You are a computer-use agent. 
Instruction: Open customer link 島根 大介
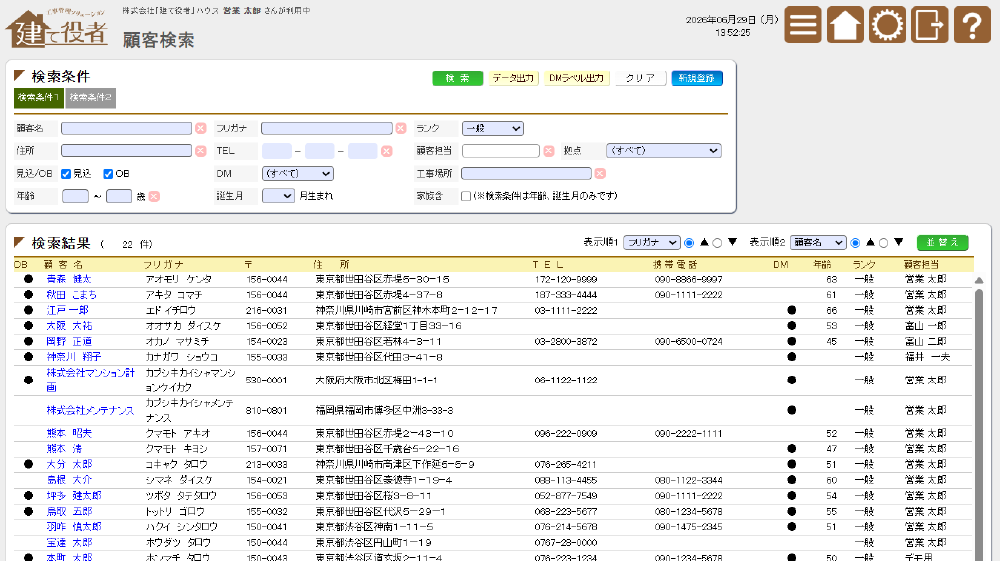[69, 480]
